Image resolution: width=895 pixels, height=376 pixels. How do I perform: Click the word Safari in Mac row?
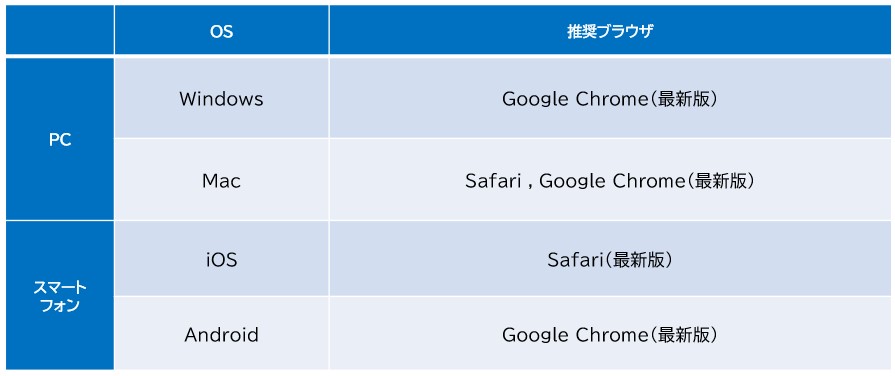(x=491, y=181)
